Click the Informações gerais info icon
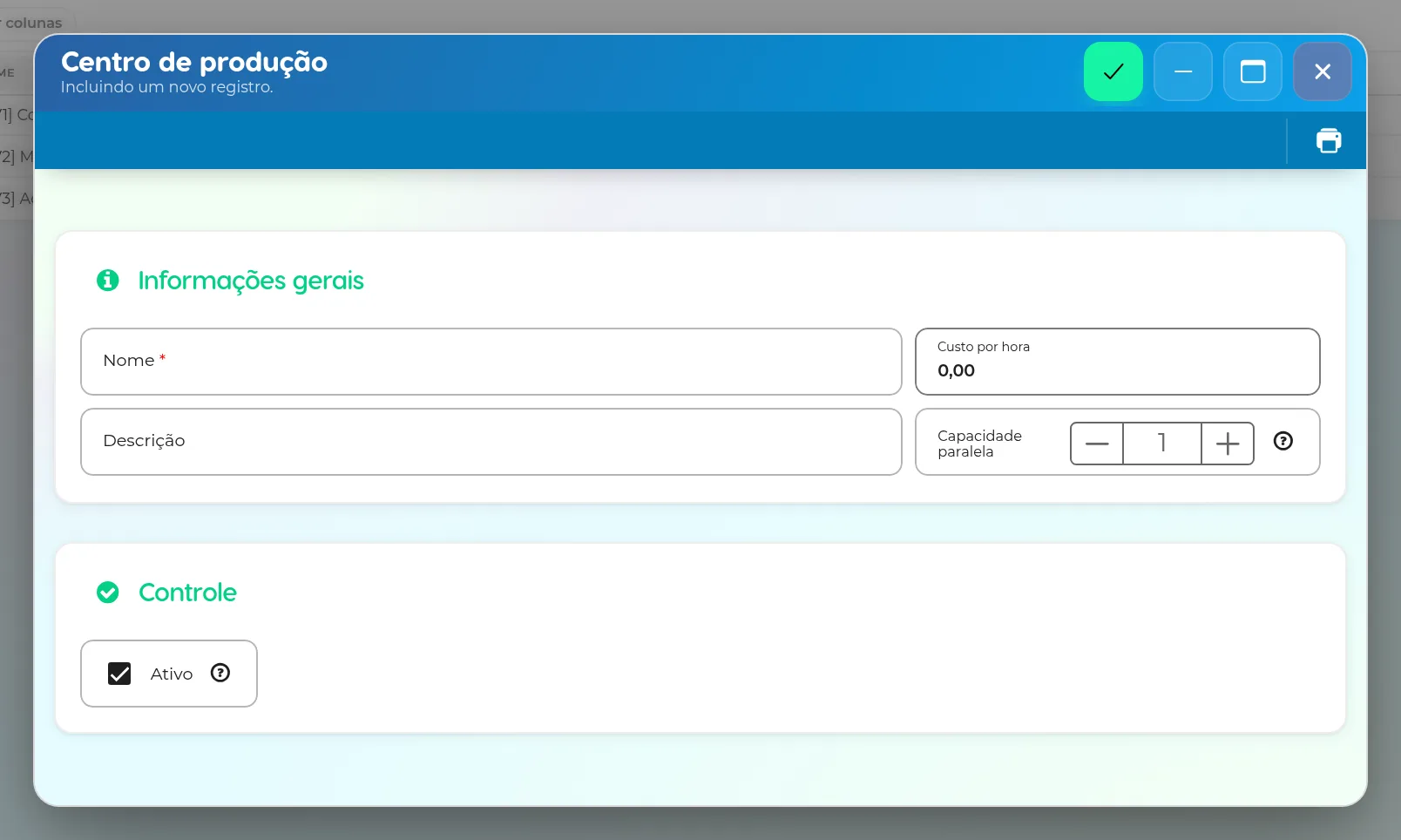The height and width of the screenshot is (840, 1401). tap(107, 281)
